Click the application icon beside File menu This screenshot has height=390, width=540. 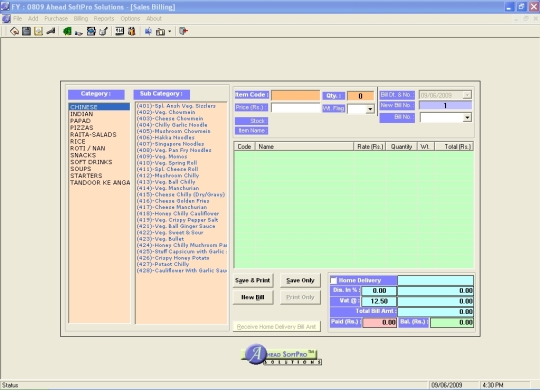point(6,19)
